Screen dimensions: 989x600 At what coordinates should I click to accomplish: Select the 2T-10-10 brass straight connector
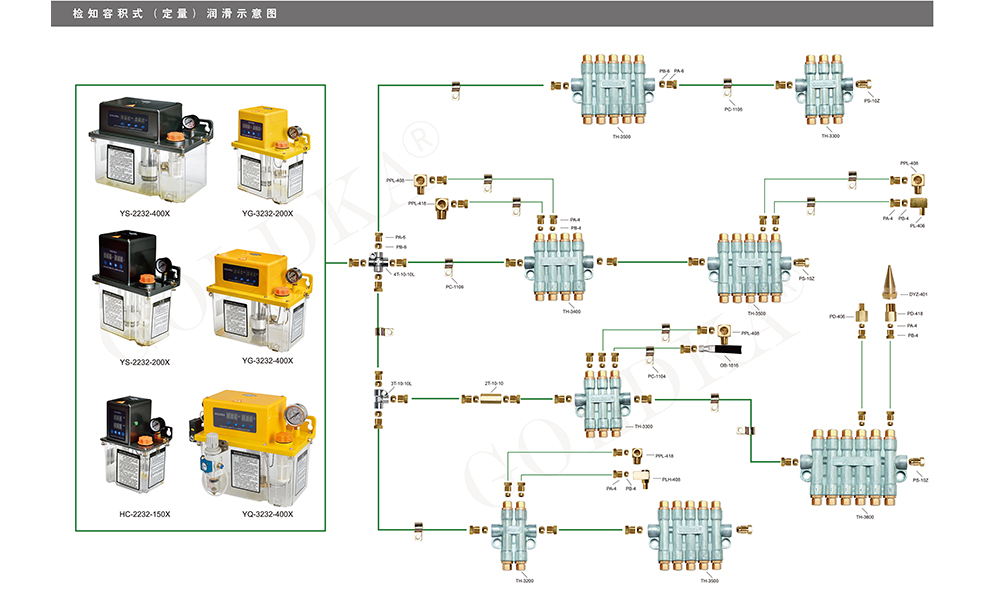(x=492, y=399)
